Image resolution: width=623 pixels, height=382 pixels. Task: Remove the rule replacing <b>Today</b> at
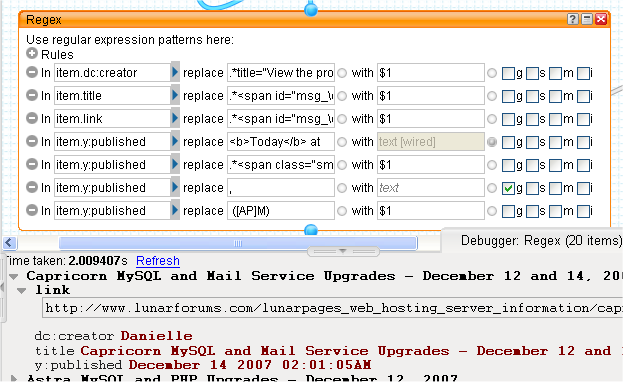click(32, 141)
